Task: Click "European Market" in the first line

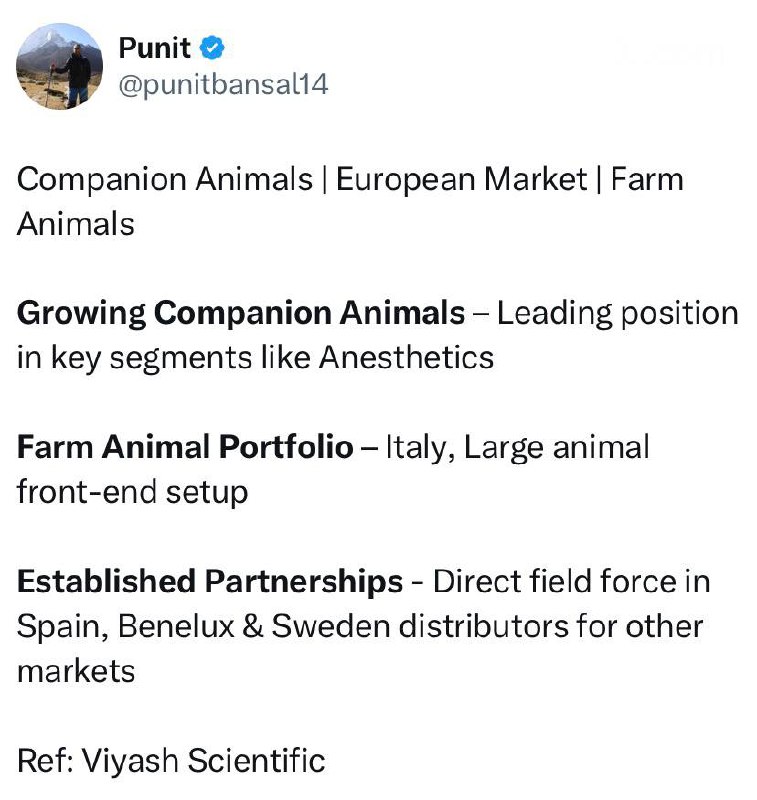Action: point(461,180)
